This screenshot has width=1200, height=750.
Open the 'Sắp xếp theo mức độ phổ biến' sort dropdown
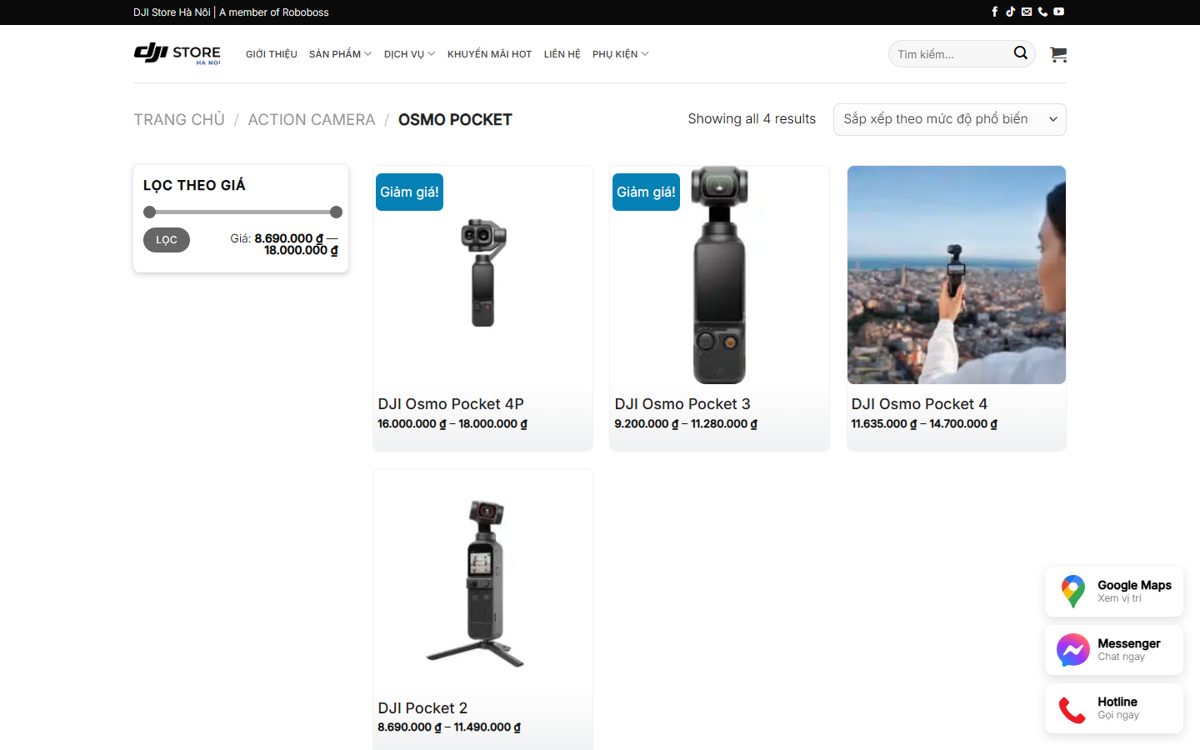950,119
